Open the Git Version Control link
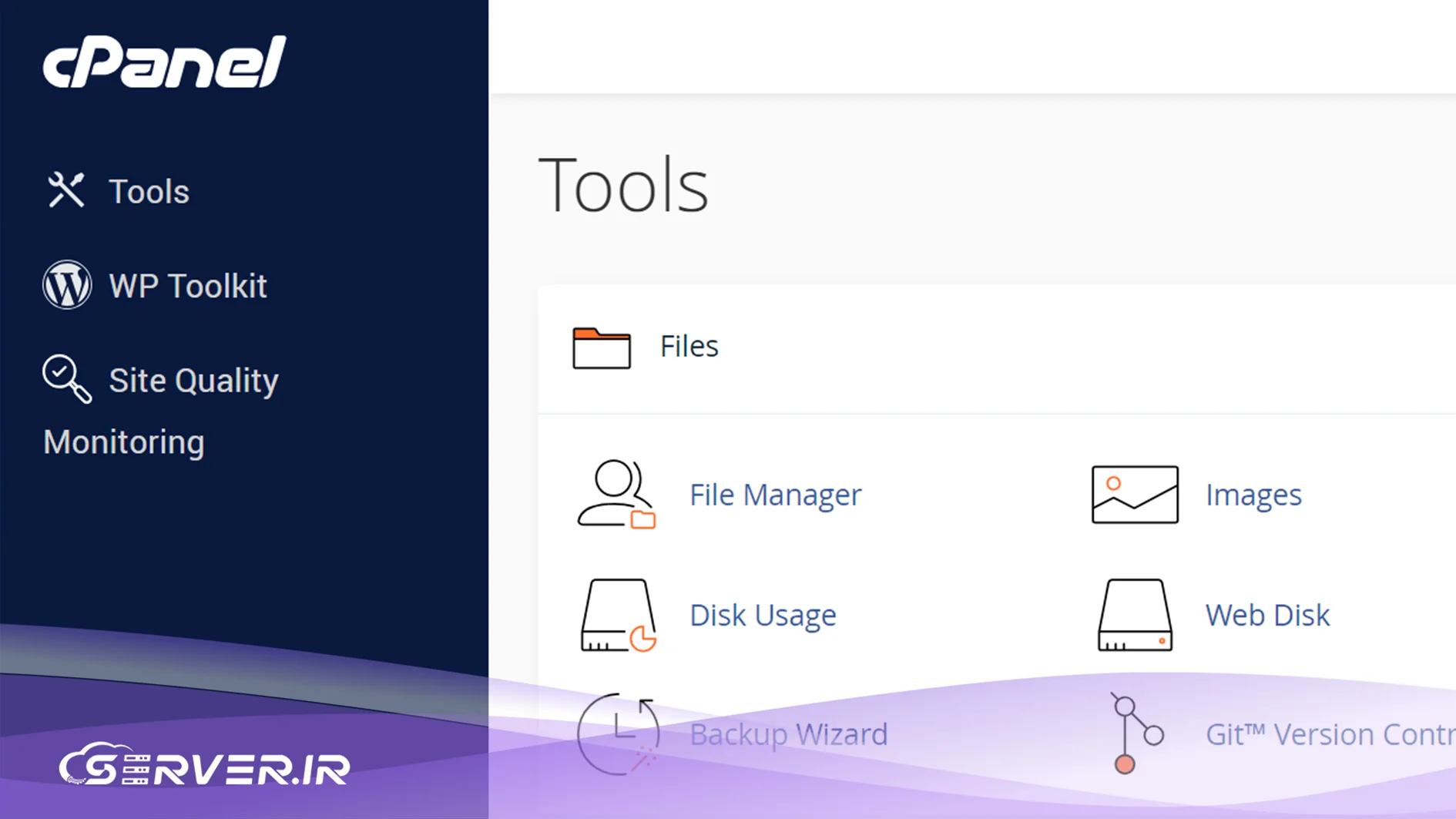Image resolution: width=1456 pixels, height=819 pixels. [1330, 734]
